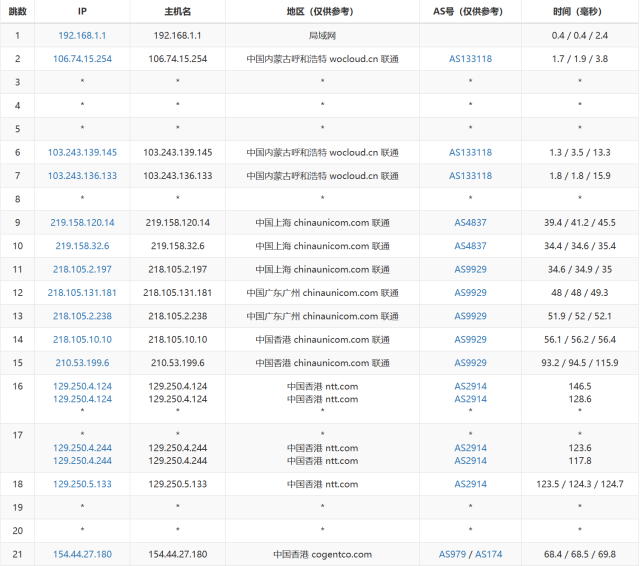Open AS9929 link in hop 13 row
This screenshot has height=566, width=640.
pyautogui.click(x=470, y=316)
